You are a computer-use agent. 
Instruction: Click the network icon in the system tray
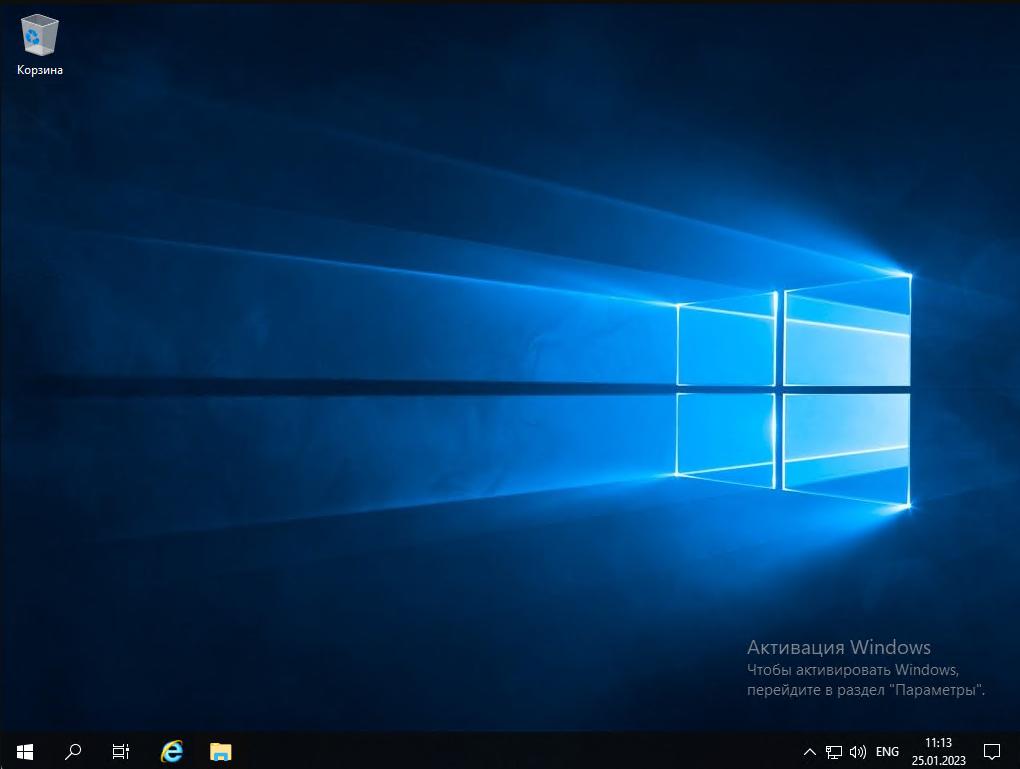click(833, 751)
